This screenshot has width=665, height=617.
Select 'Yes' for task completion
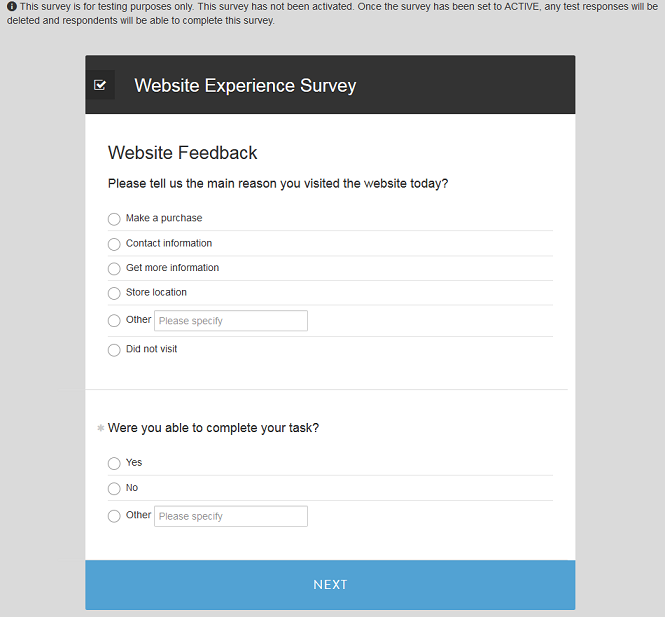(x=114, y=463)
